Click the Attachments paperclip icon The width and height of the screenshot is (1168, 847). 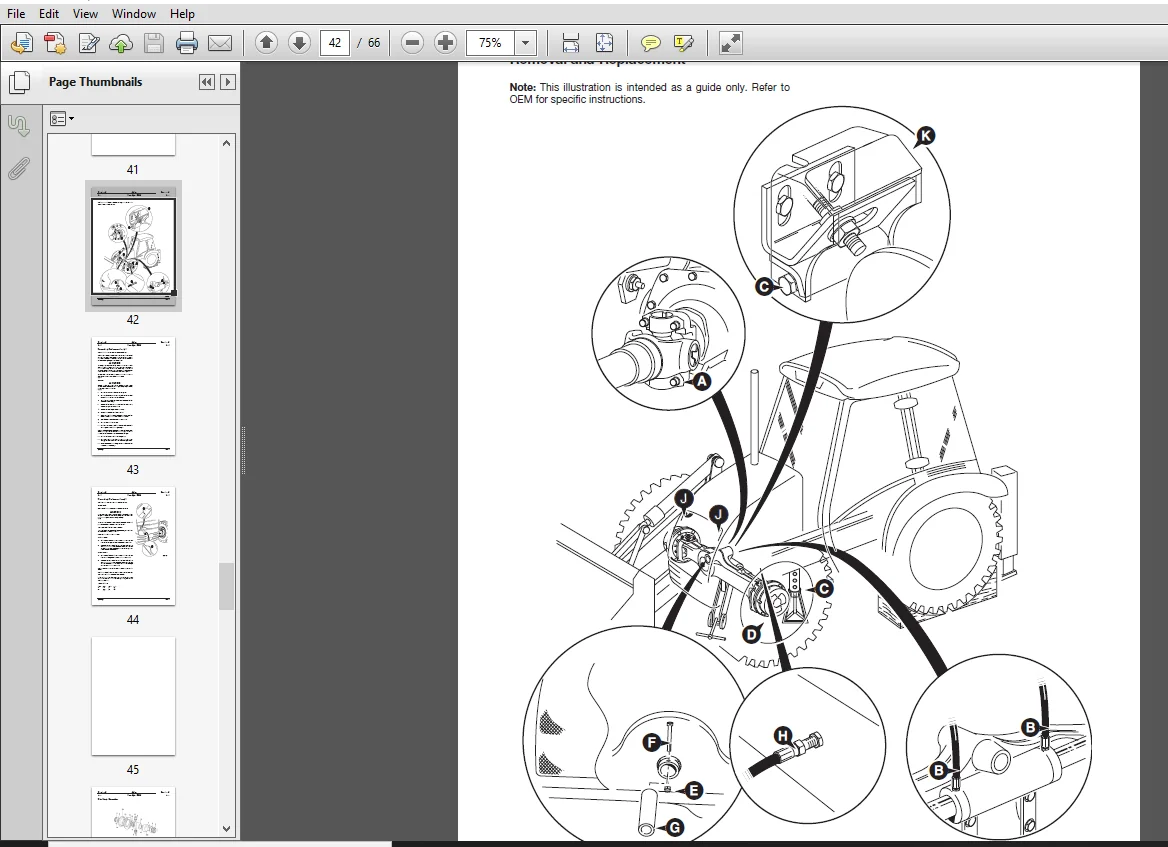pos(19,169)
